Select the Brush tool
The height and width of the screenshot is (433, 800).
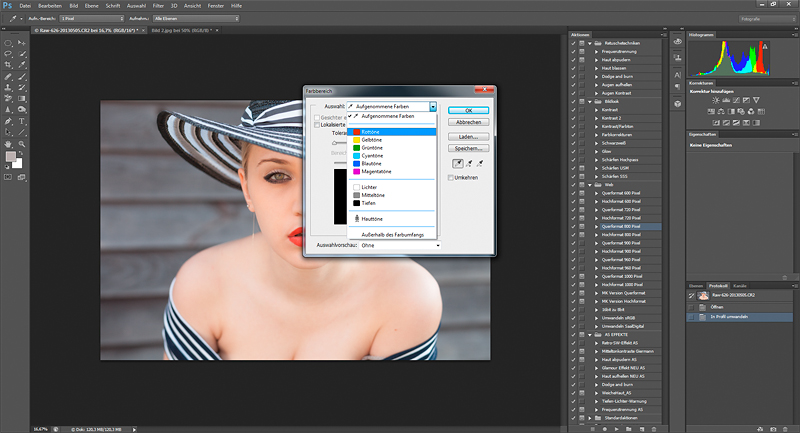point(22,77)
